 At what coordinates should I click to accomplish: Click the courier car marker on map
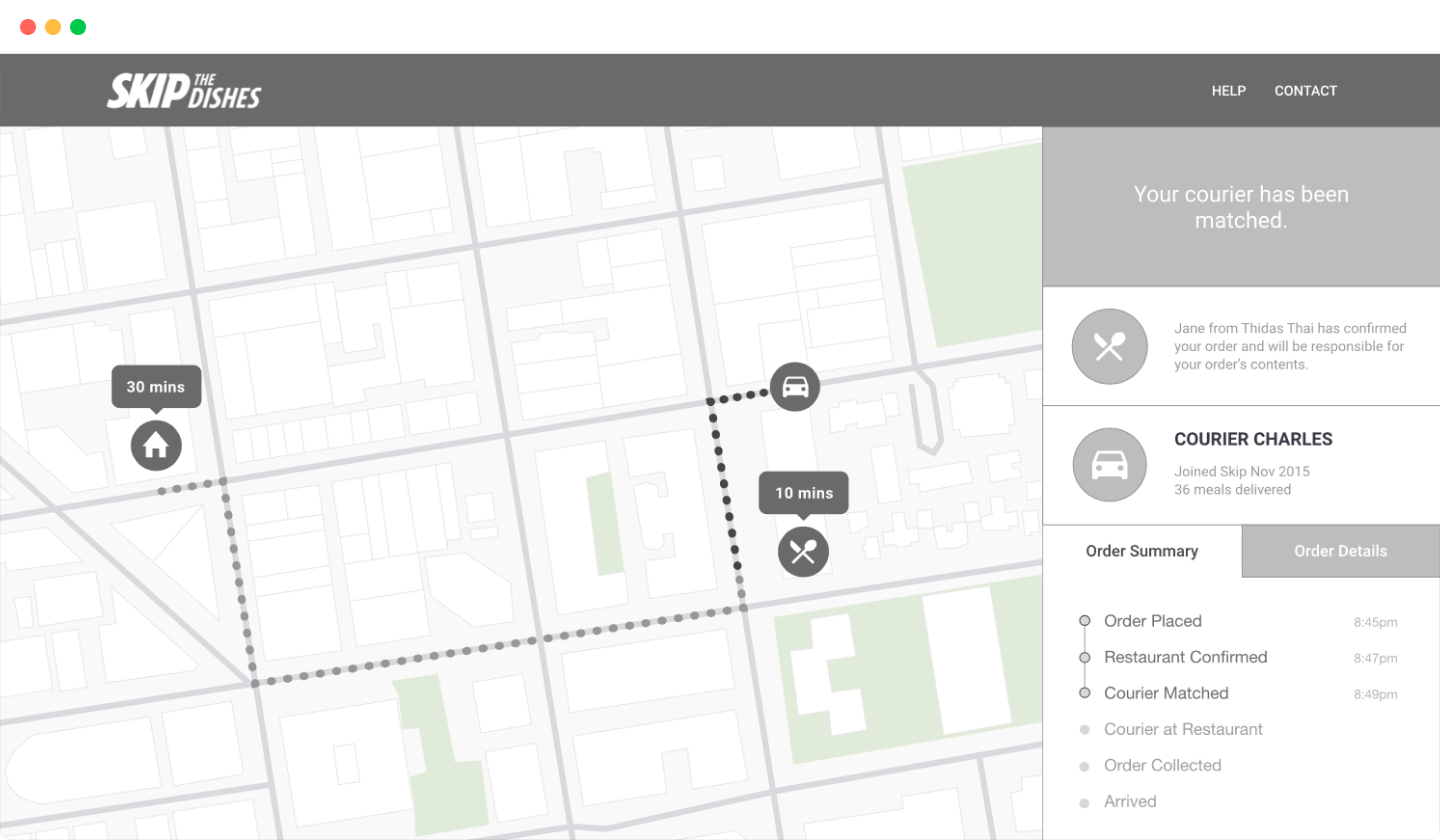[x=795, y=386]
